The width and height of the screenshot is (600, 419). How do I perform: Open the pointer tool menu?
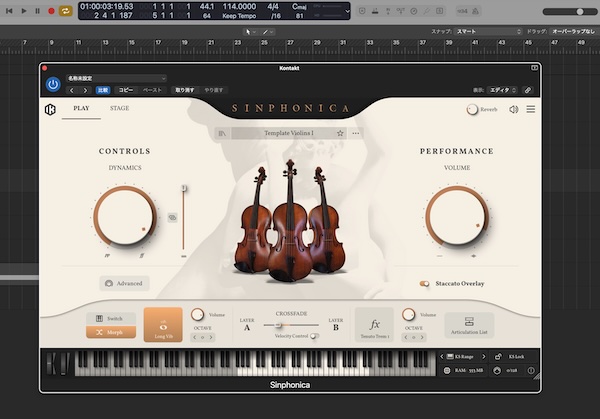250,32
